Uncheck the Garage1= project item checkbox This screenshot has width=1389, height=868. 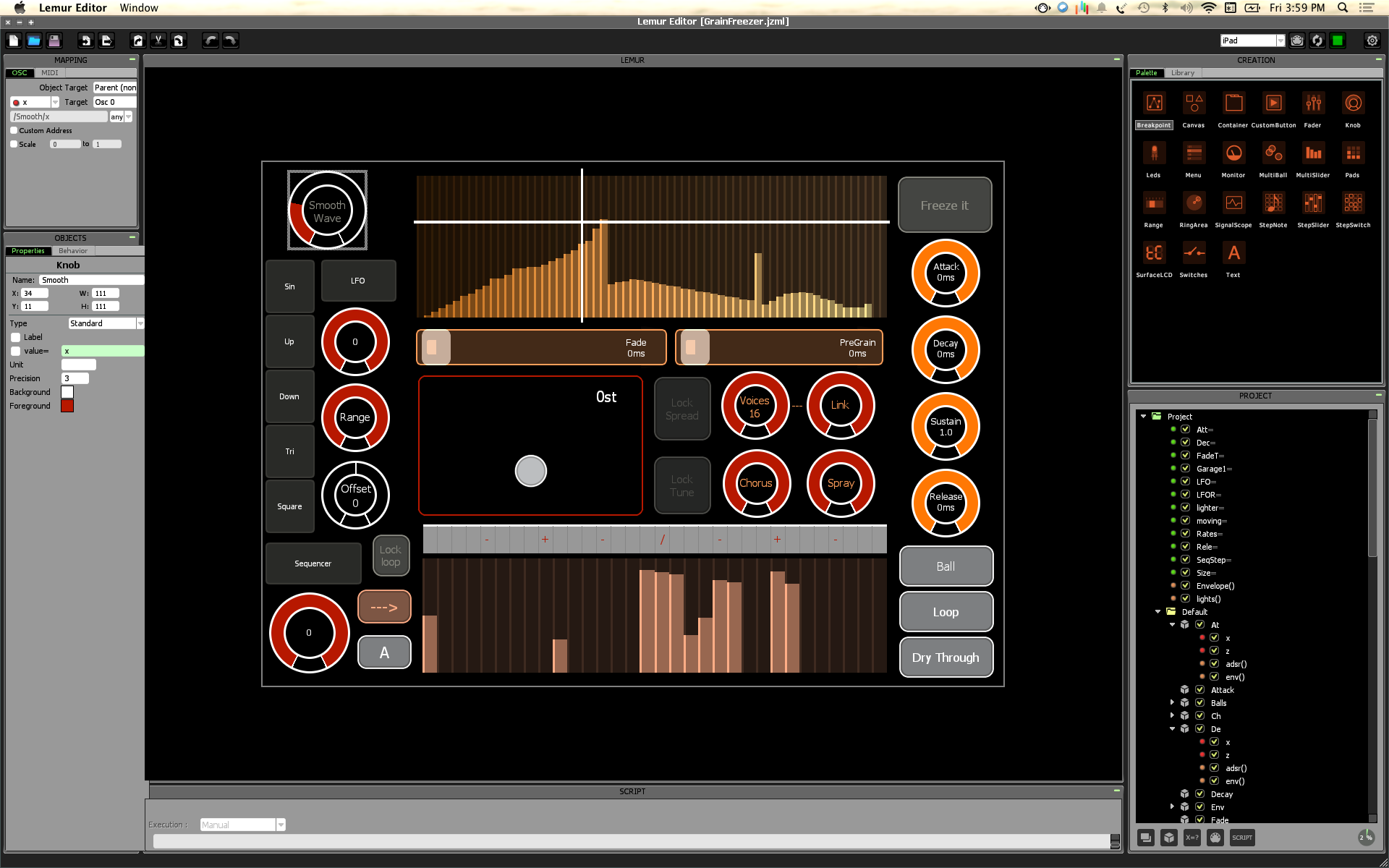[x=1185, y=469]
